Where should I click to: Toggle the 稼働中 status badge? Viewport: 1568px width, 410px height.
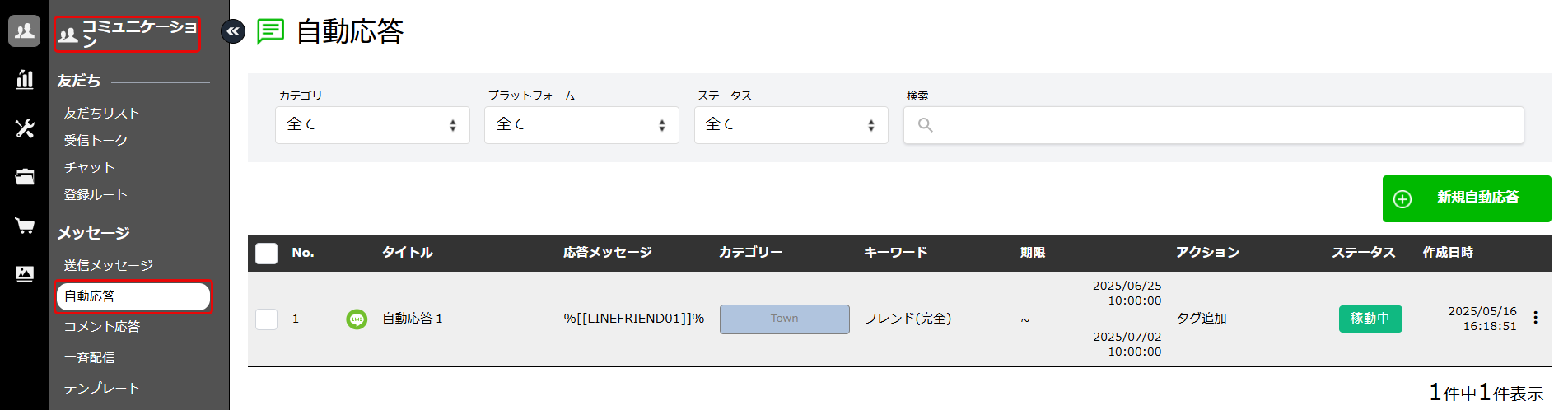pyautogui.click(x=1370, y=319)
